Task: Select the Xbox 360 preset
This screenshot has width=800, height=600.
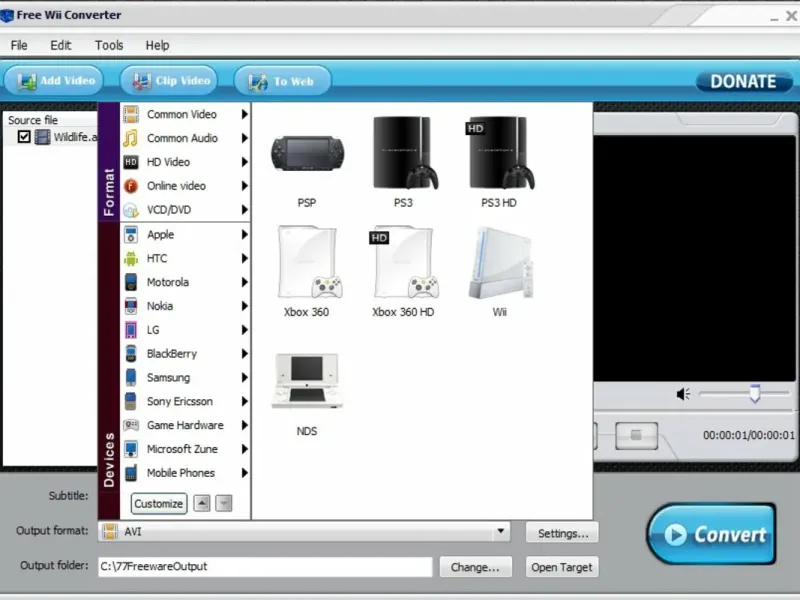Action: 307,272
